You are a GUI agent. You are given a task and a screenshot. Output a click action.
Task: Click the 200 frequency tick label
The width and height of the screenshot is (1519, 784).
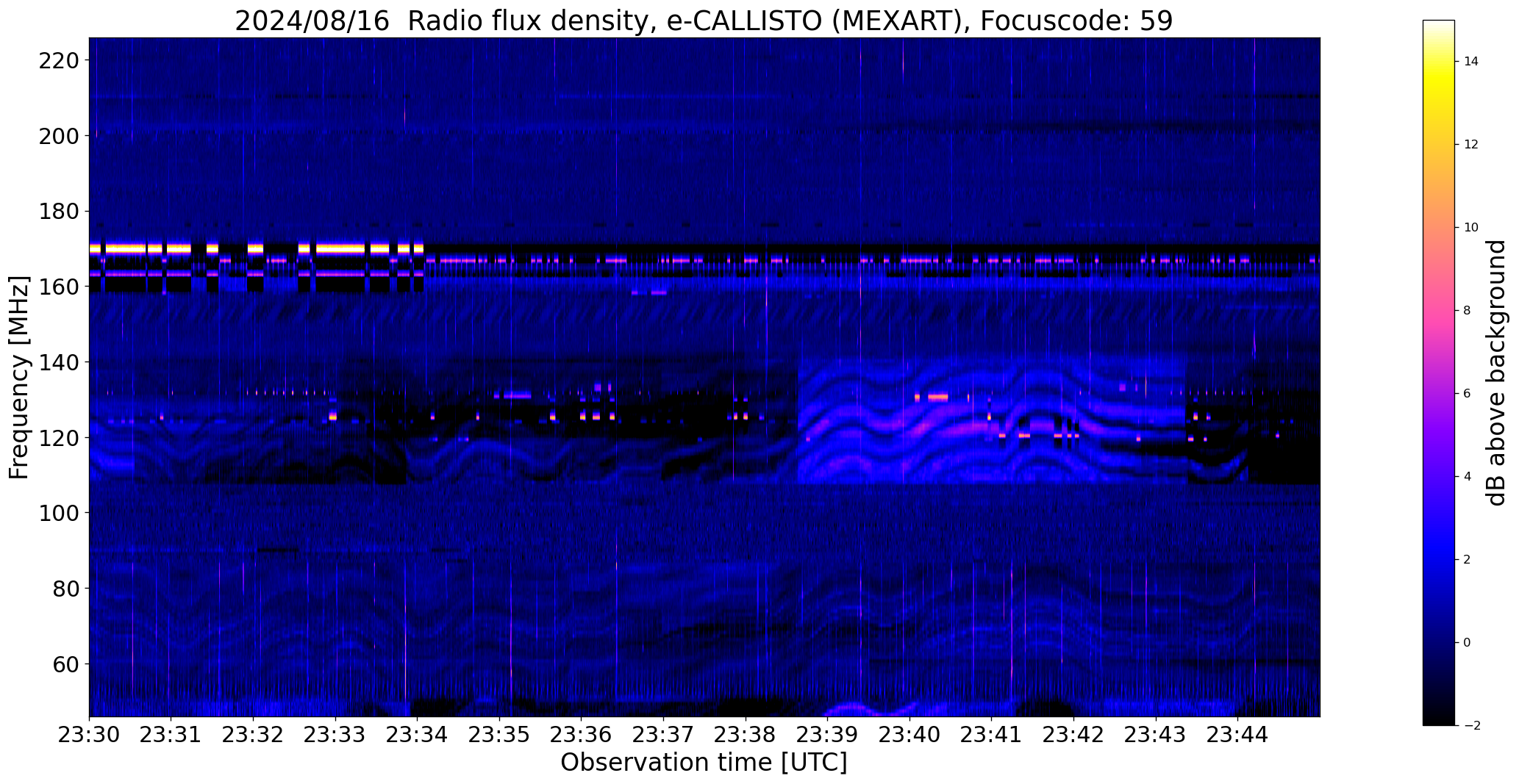58,136
